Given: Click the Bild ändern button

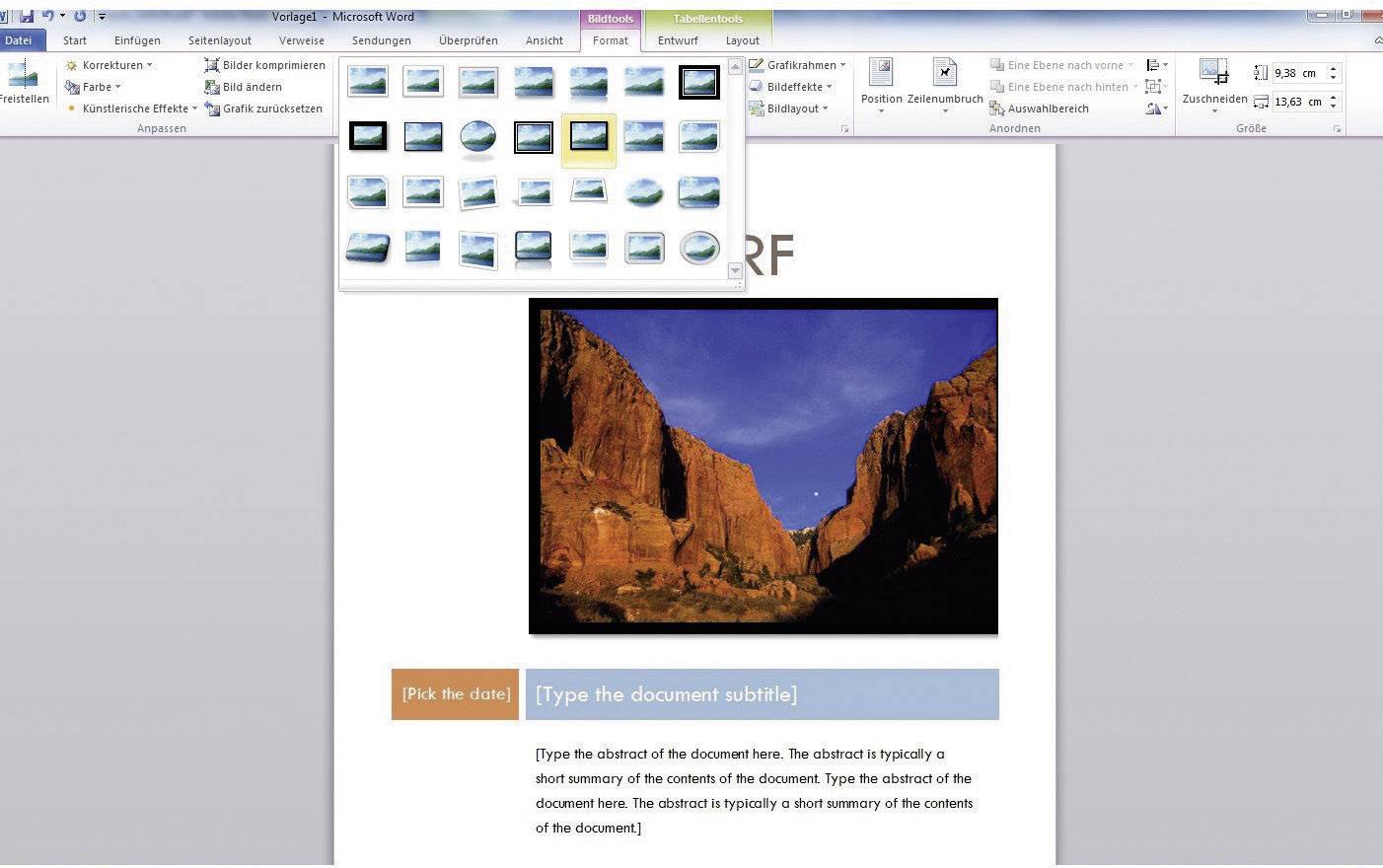Looking at the screenshot, I should point(243,87).
